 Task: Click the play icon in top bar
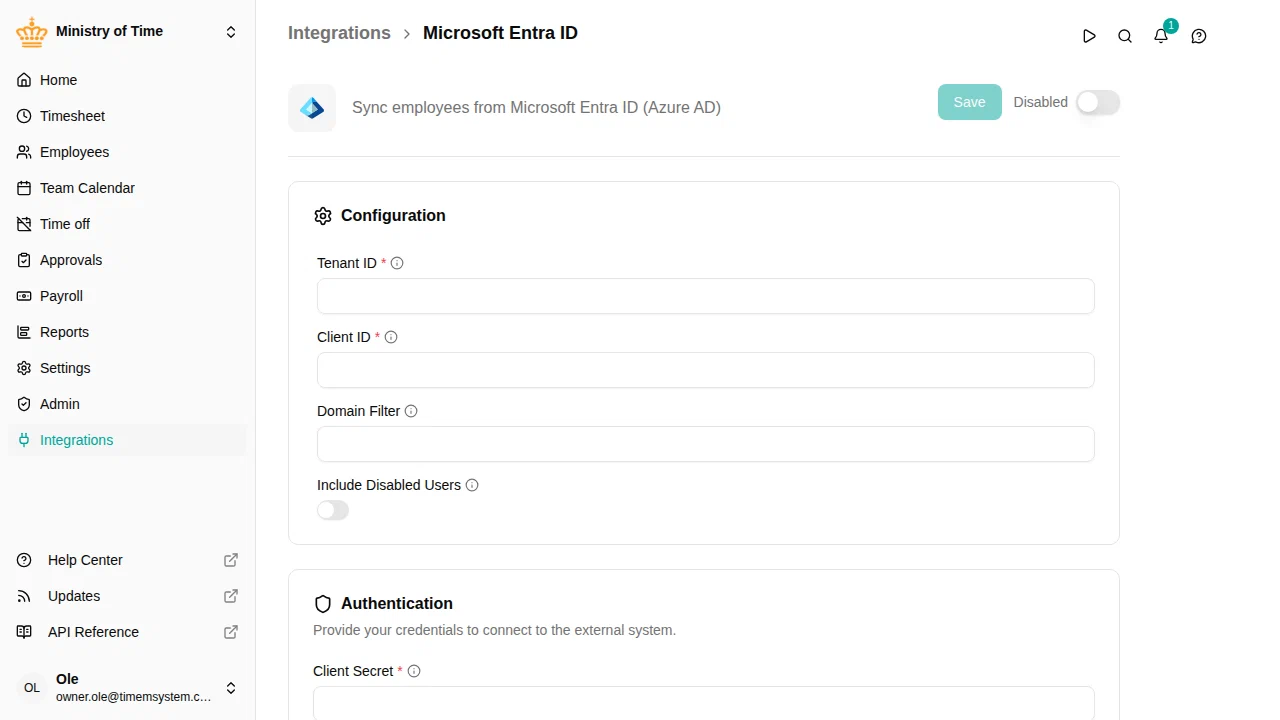(1089, 36)
